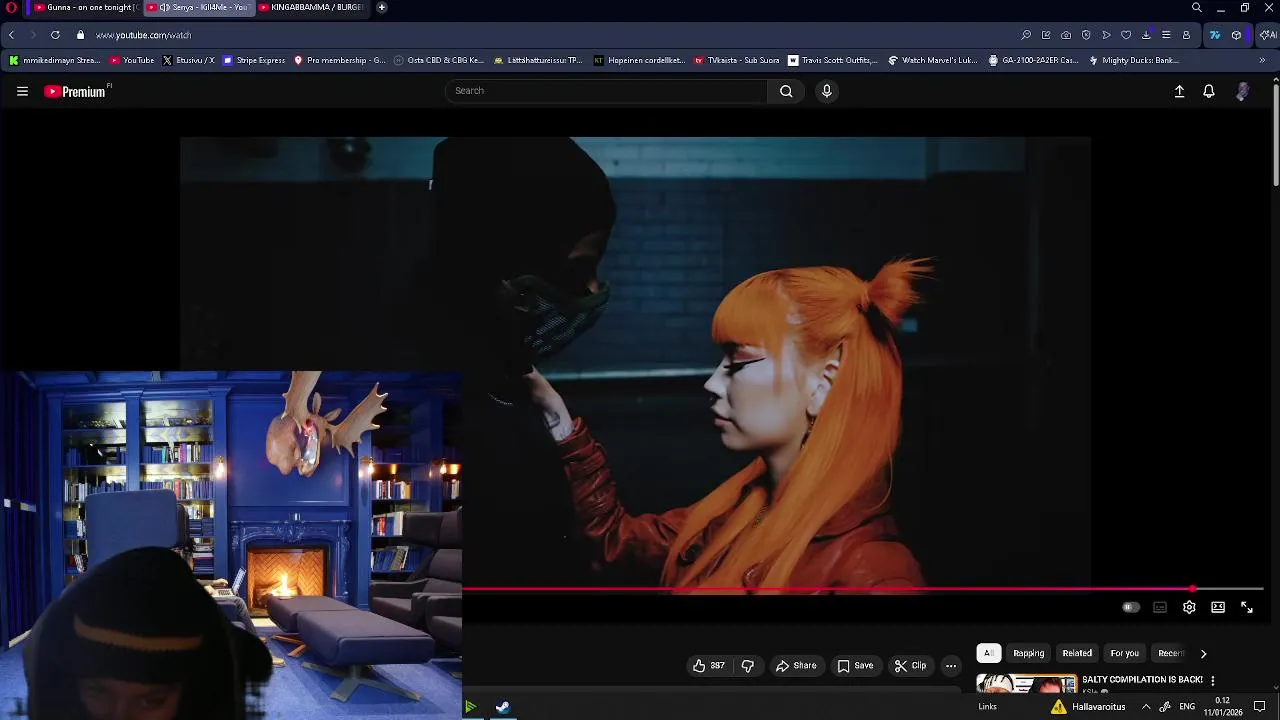Image resolution: width=1280 pixels, height=720 pixels.
Task: Switch to the KINGABBAMMA / BURGER tab
Action: click(x=312, y=7)
